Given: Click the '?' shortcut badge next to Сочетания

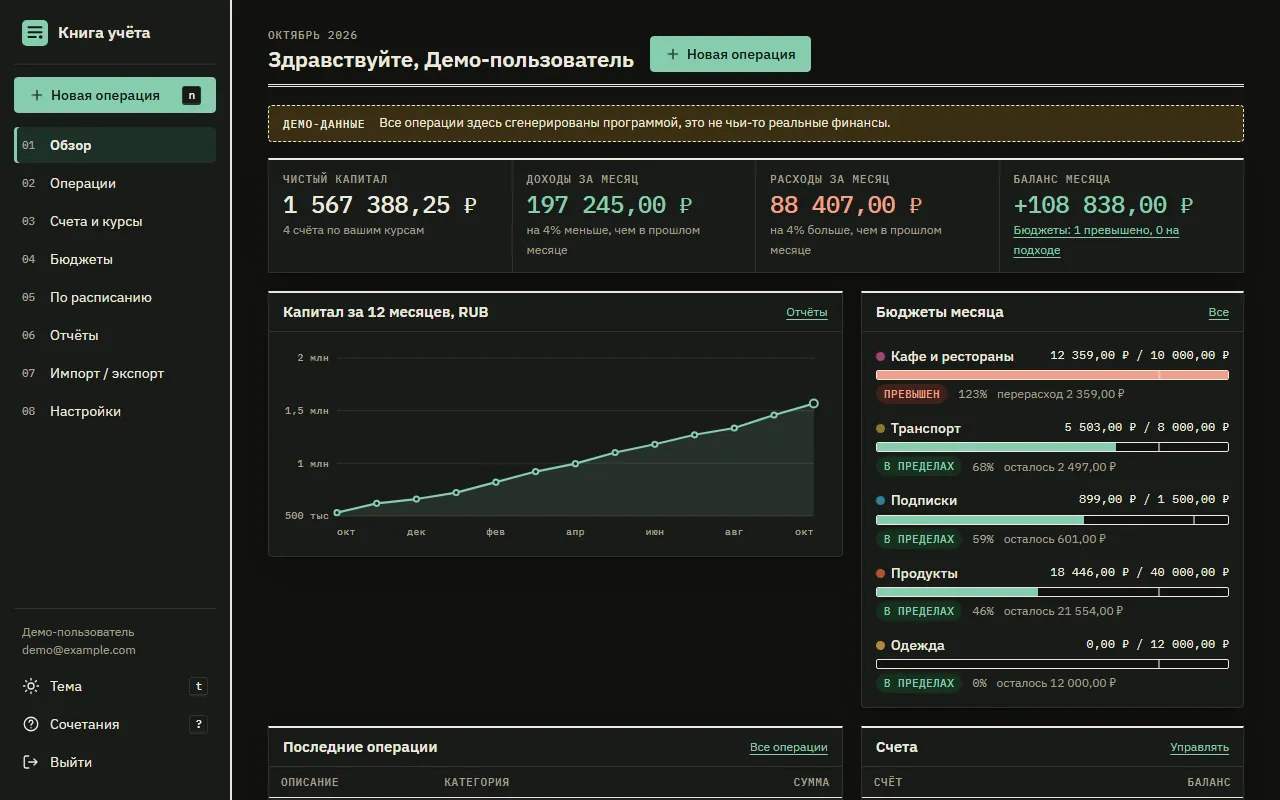Looking at the screenshot, I should click(198, 724).
